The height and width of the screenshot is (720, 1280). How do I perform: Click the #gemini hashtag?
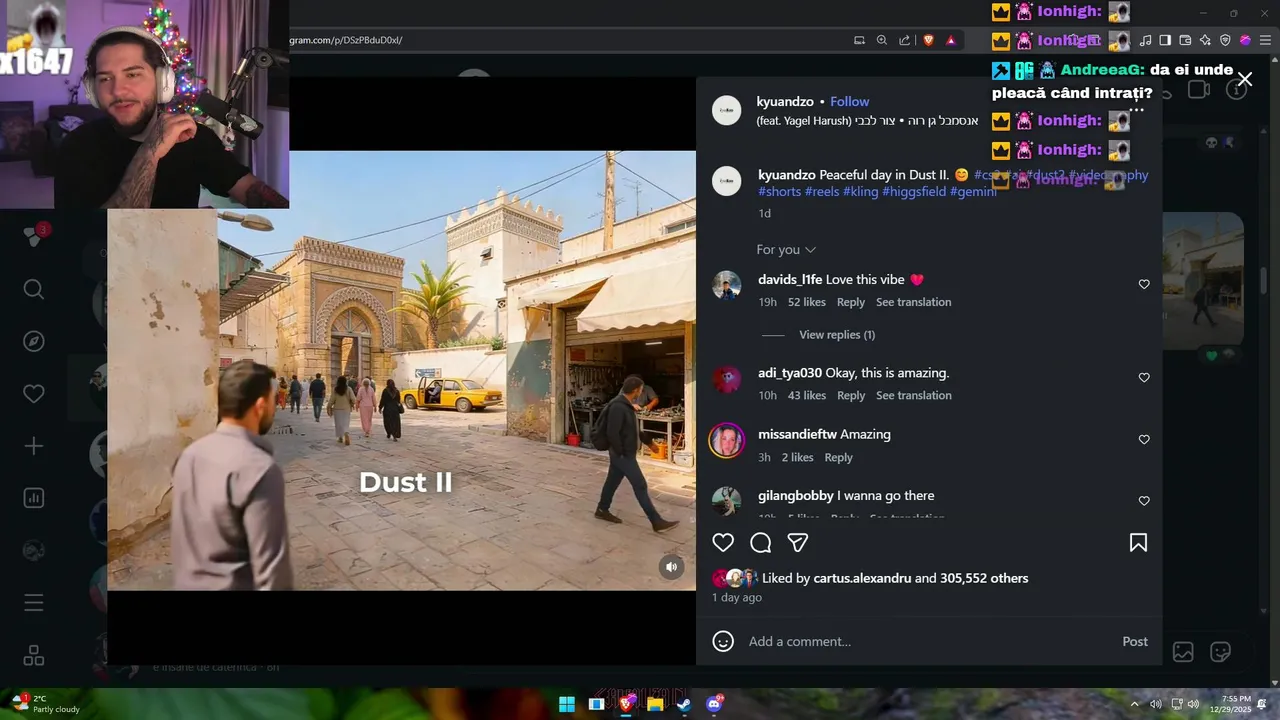pyautogui.click(x=973, y=192)
